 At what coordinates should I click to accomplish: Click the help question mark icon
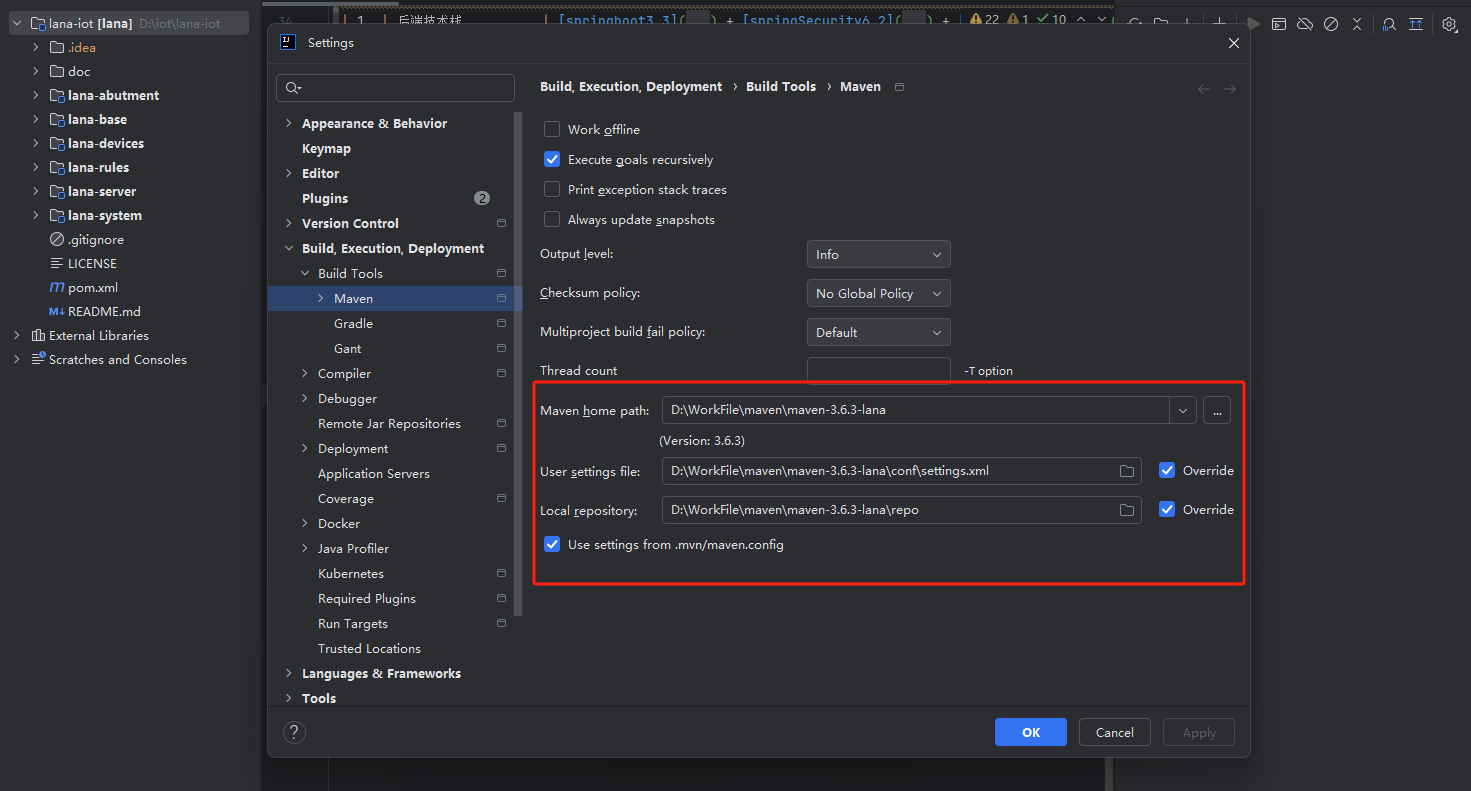[294, 732]
